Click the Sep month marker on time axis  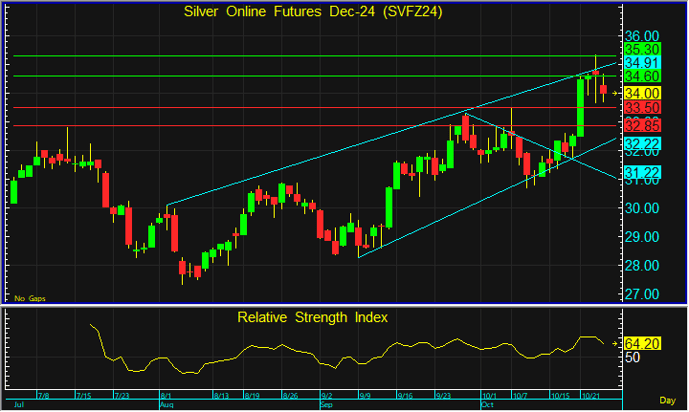click(327, 406)
